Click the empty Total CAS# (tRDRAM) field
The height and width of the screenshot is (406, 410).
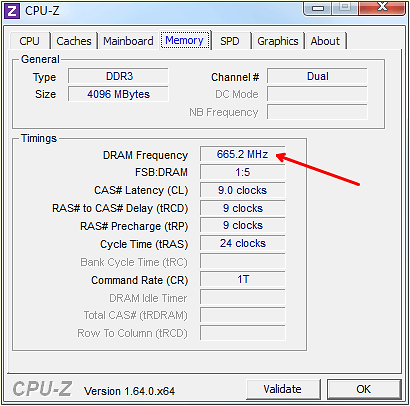(243, 315)
